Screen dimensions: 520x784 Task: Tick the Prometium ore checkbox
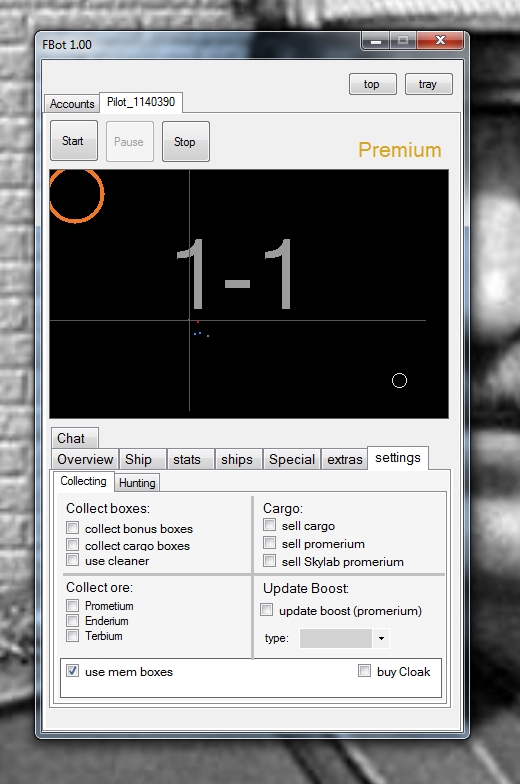(72, 606)
